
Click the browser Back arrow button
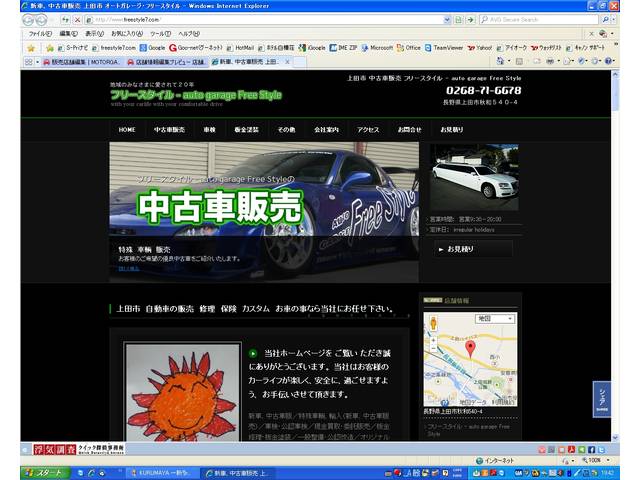pos(29,19)
